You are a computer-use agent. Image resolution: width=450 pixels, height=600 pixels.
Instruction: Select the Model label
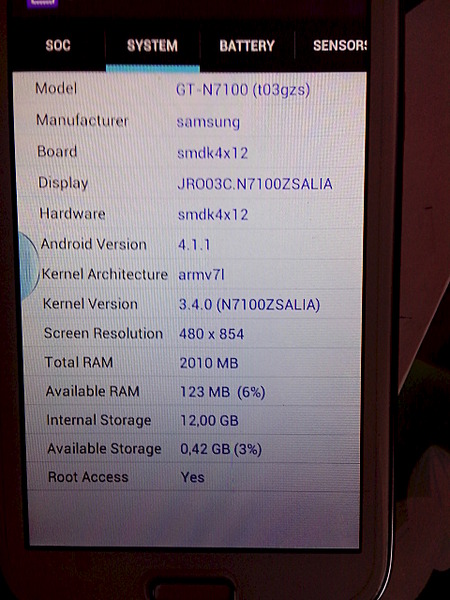tap(56, 88)
